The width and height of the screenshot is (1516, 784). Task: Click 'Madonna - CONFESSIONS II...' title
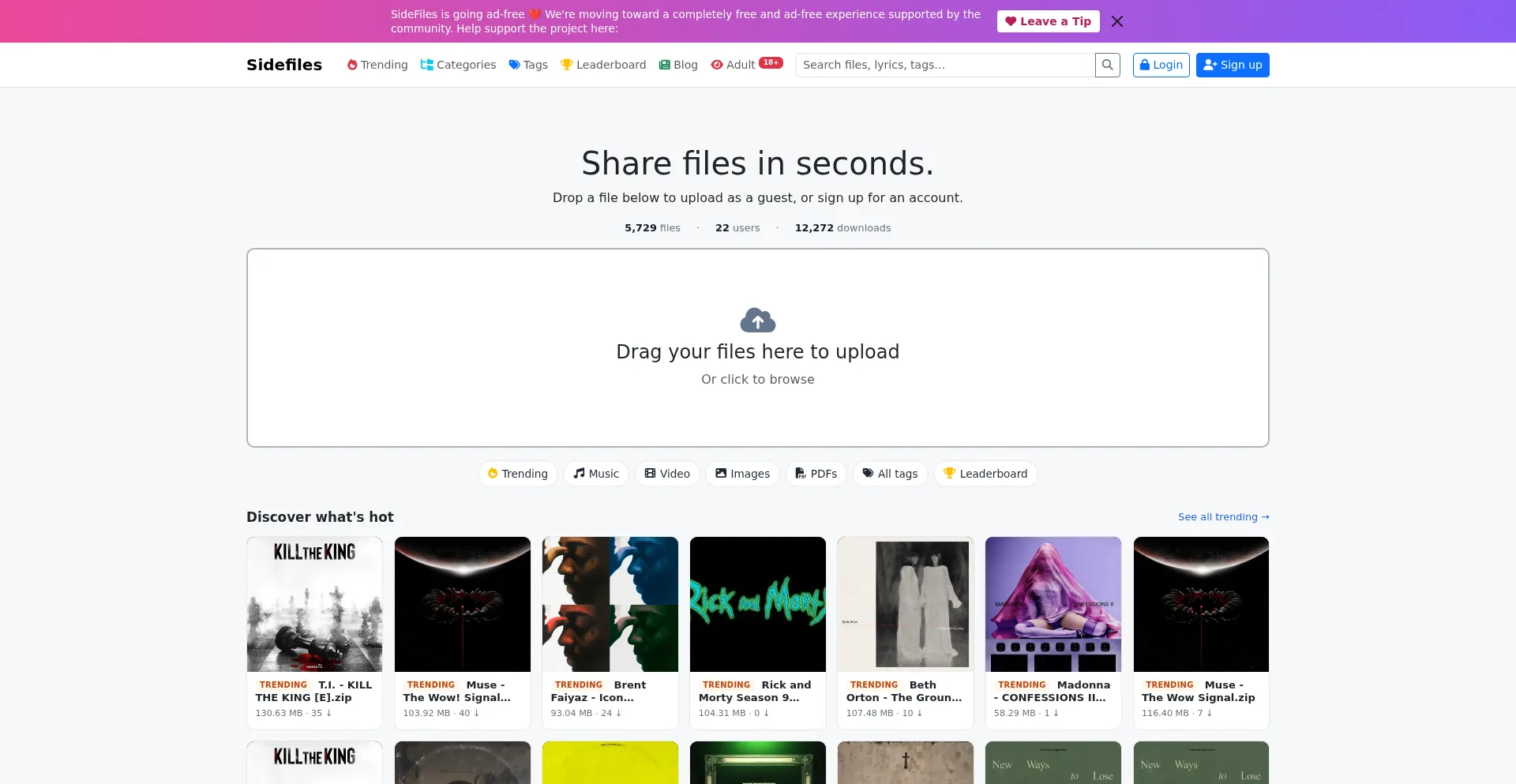click(x=1052, y=691)
